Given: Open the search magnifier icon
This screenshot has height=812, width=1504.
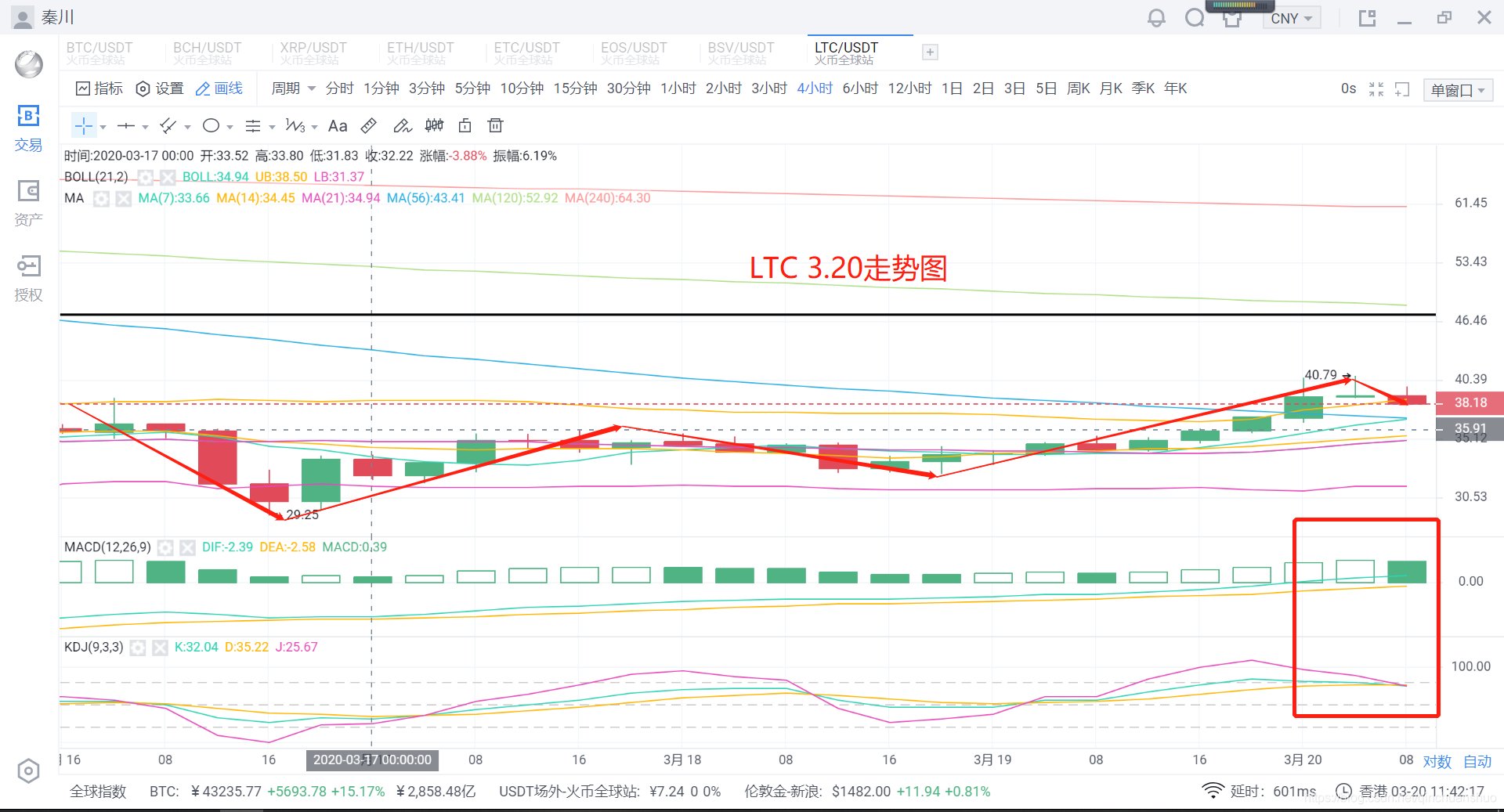Looking at the screenshot, I should [x=1195, y=18].
